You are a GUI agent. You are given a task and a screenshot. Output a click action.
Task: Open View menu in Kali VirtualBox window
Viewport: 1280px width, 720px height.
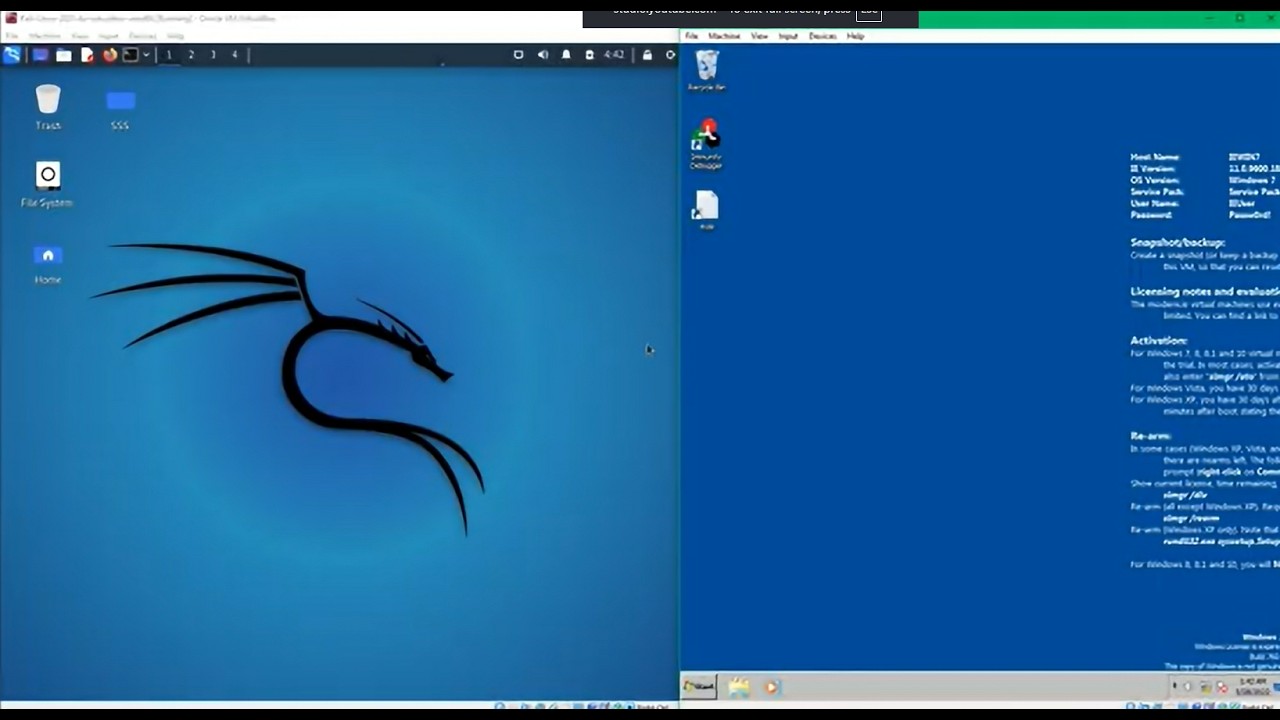click(x=80, y=36)
